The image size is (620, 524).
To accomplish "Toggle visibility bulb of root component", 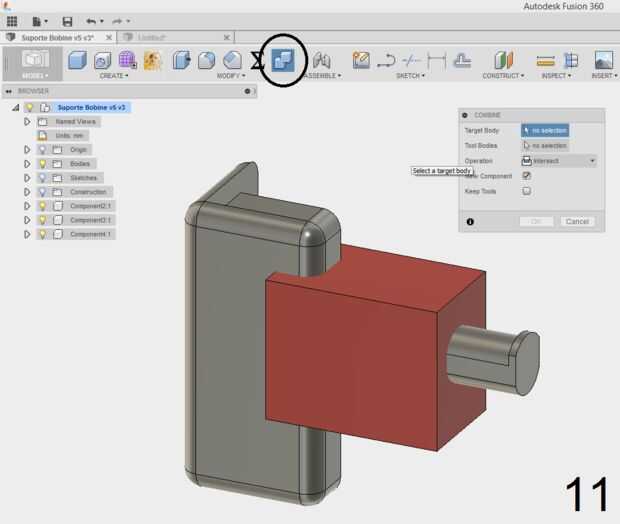I will pyautogui.click(x=29, y=108).
